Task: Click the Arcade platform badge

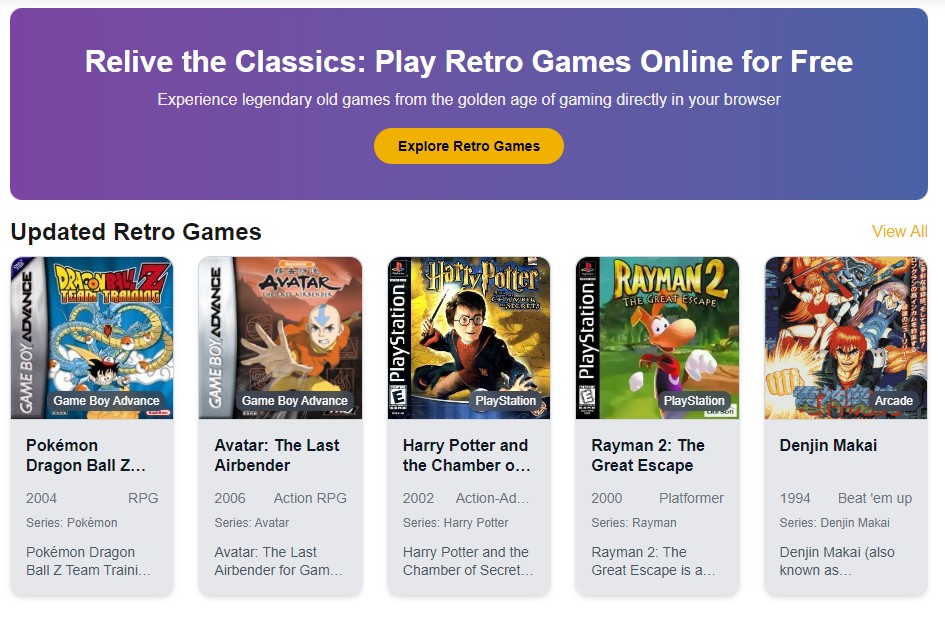Action: click(x=894, y=401)
